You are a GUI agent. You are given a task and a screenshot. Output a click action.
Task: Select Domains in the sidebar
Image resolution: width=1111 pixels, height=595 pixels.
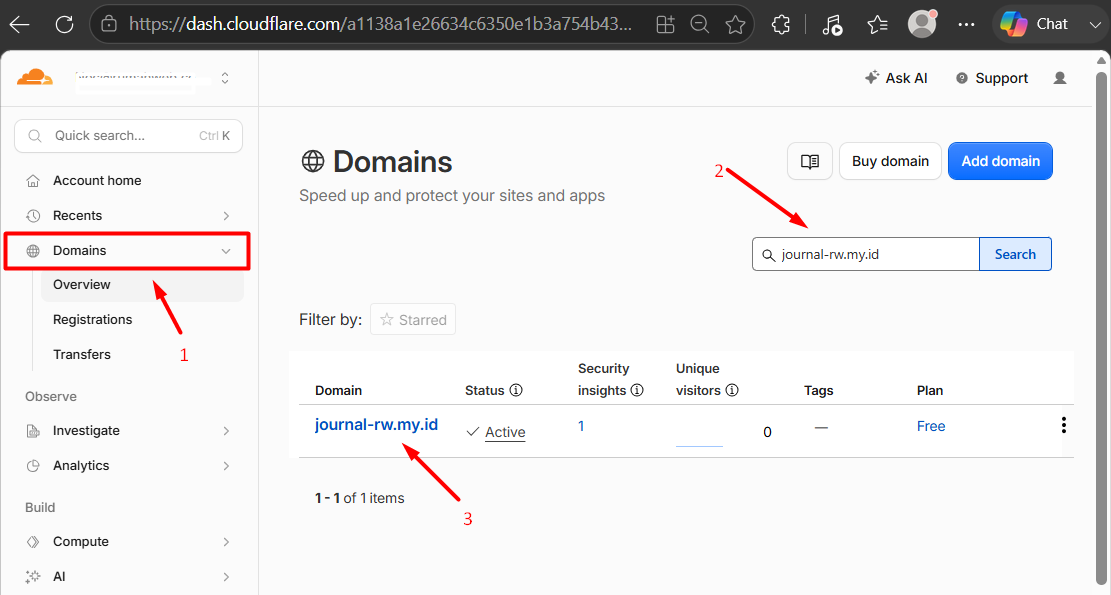click(79, 251)
